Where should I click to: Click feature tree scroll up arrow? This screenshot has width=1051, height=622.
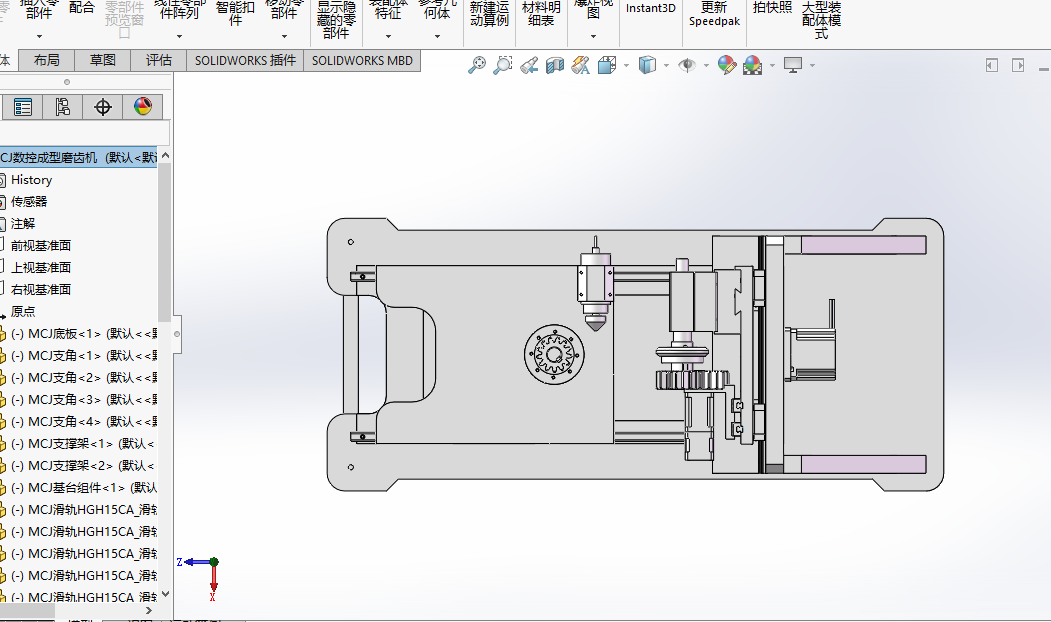(165, 156)
